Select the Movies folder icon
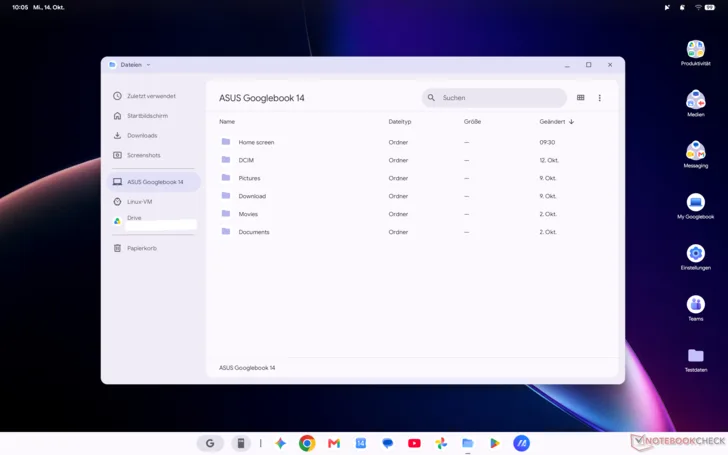Image resolution: width=728 pixels, height=455 pixels. coord(226,214)
